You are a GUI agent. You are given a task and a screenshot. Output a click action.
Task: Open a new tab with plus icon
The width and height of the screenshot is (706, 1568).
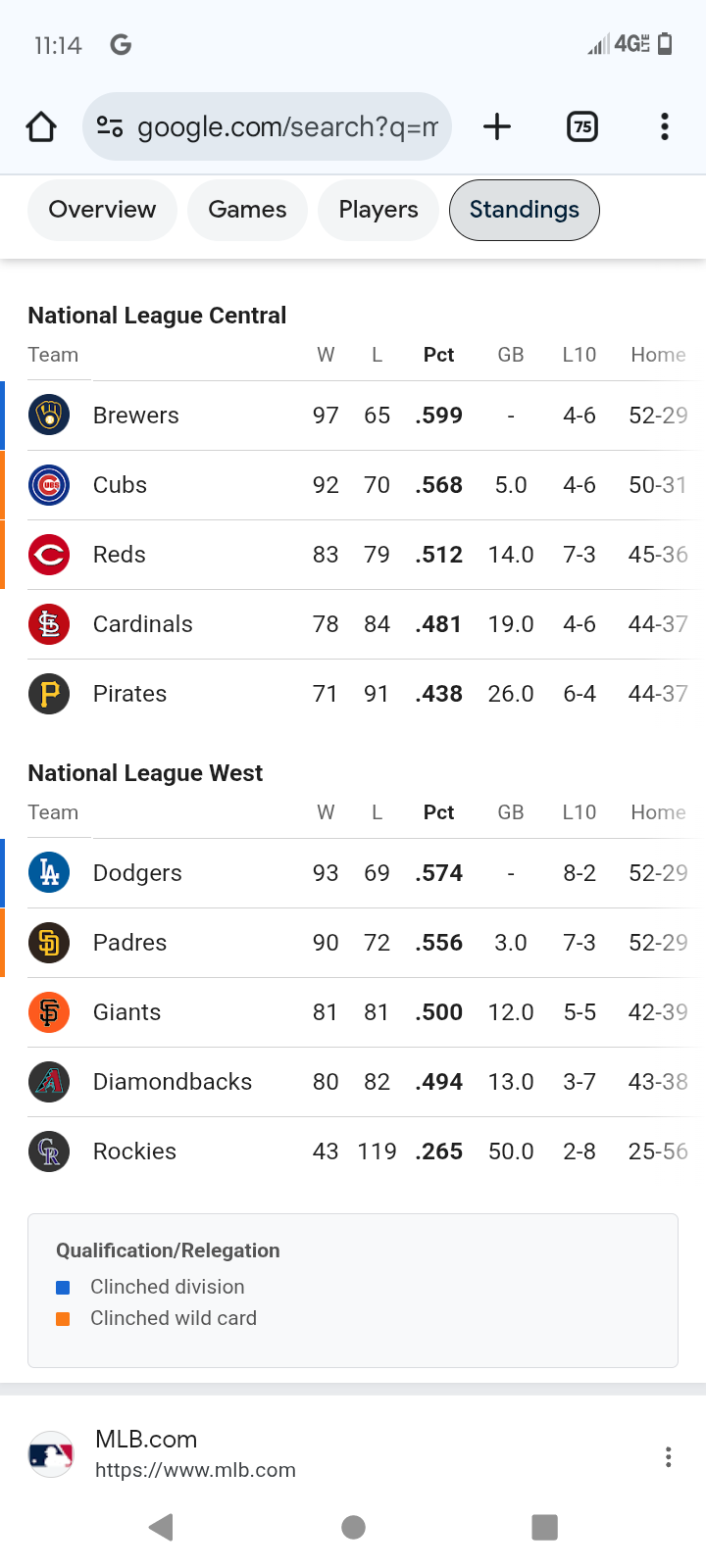click(497, 126)
